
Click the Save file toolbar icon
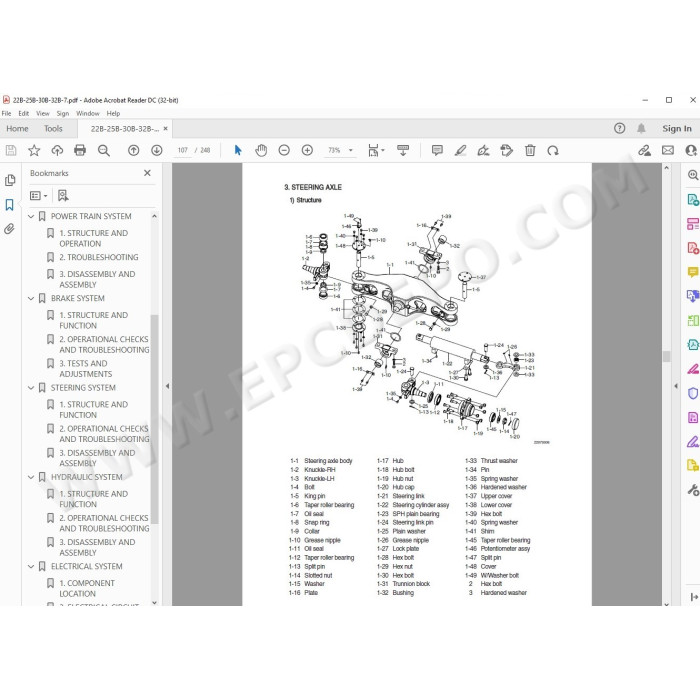11,150
